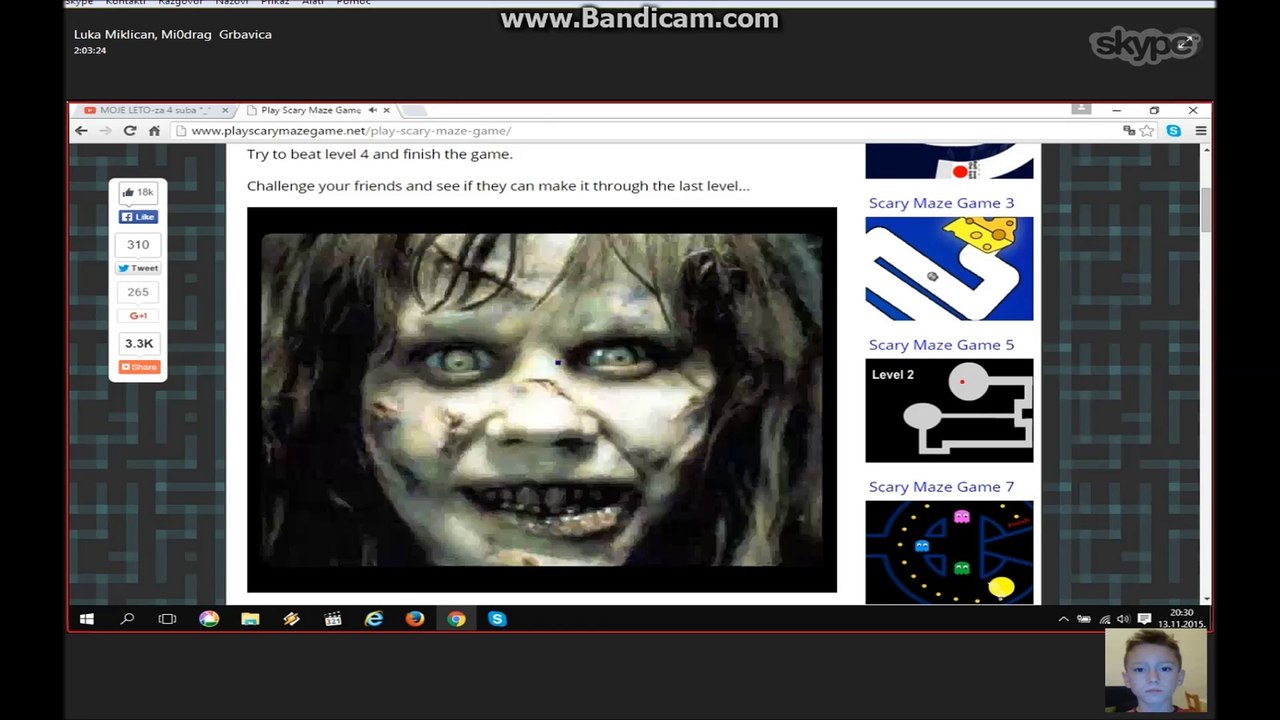Click the Chrome taskbar icon

pyautogui.click(x=456, y=619)
